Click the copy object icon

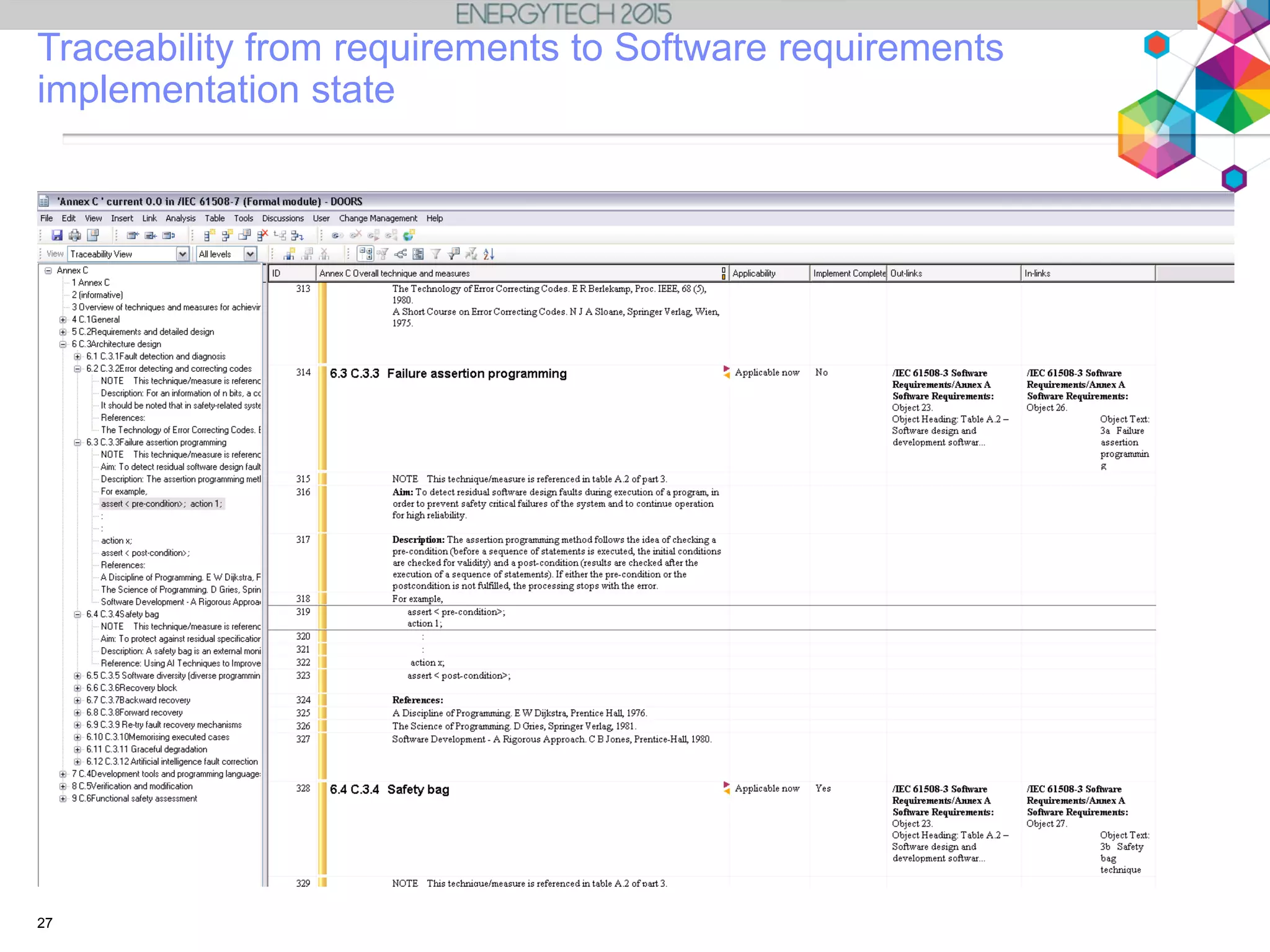[x=245, y=235]
